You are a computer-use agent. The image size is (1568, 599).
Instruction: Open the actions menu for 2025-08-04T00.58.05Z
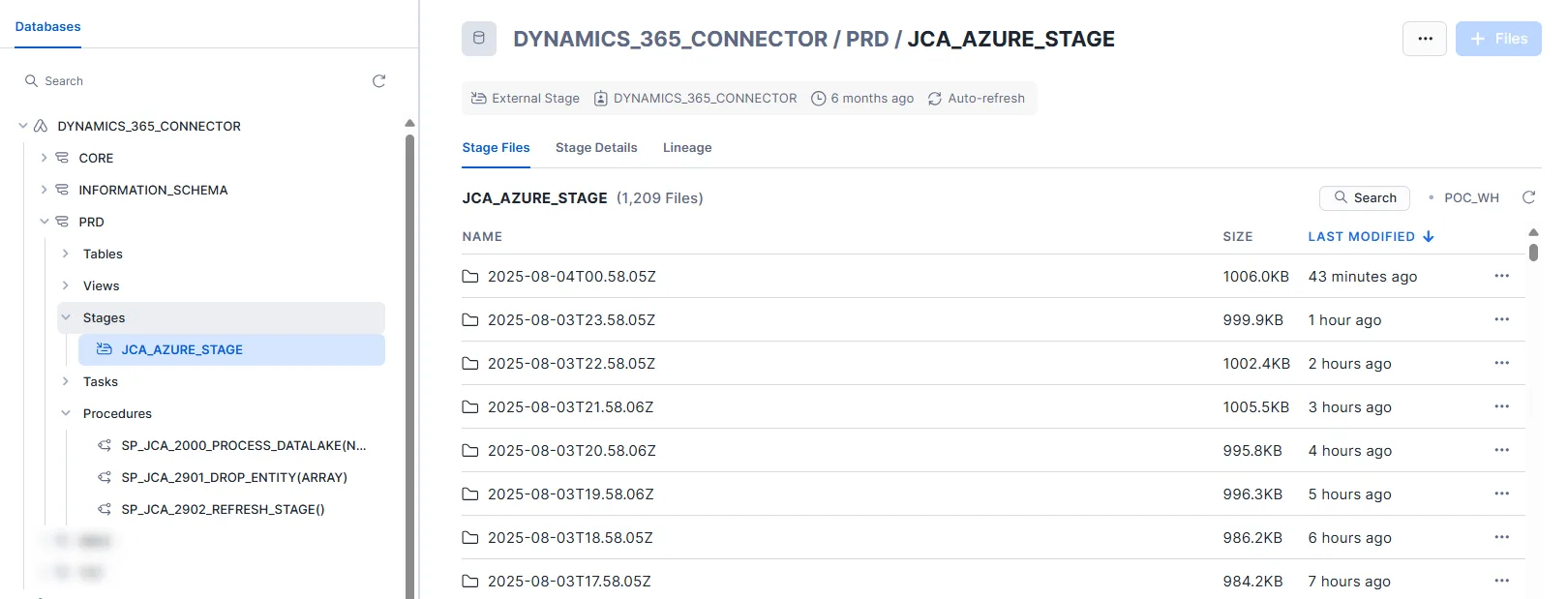point(1501,276)
